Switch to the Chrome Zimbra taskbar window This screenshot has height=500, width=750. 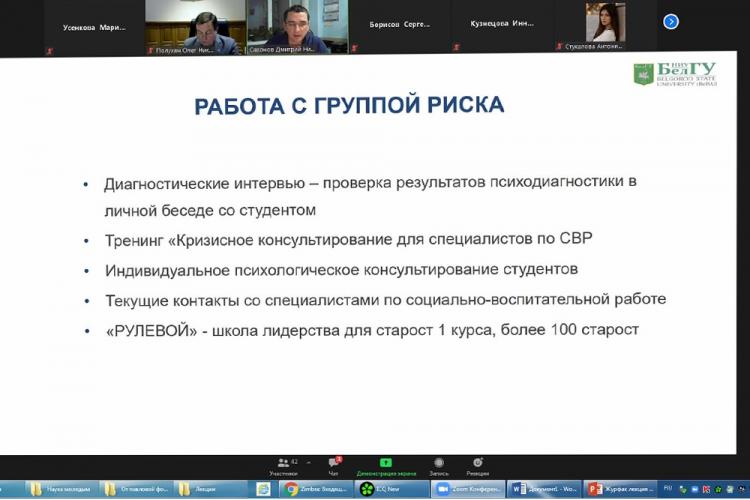316,489
